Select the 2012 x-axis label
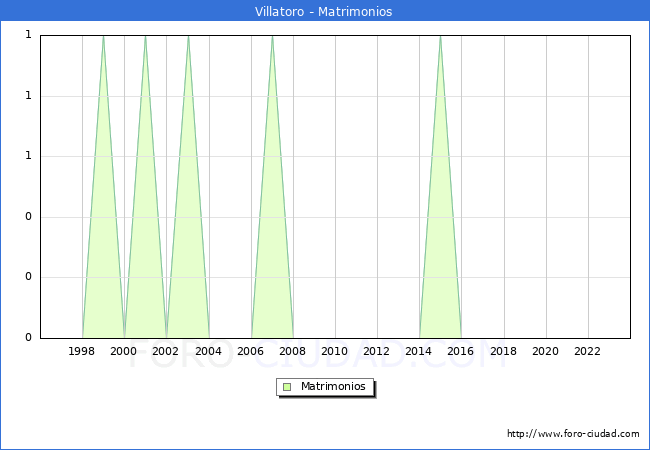Viewport: 650px width, 450px height. tap(376, 351)
